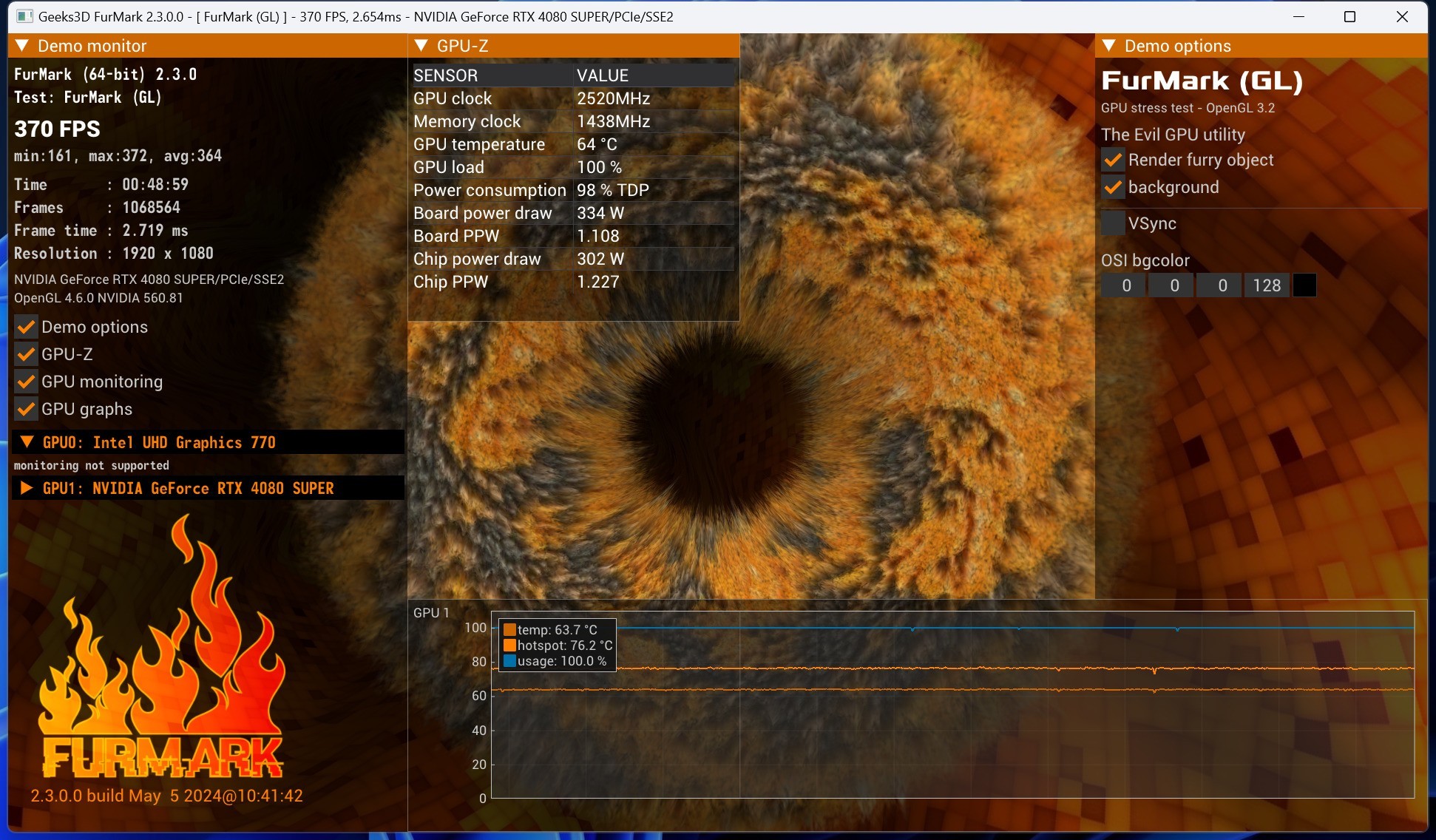This screenshot has width=1436, height=840.
Task: Click the Frames 1068564 line
Action: [97, 207]
